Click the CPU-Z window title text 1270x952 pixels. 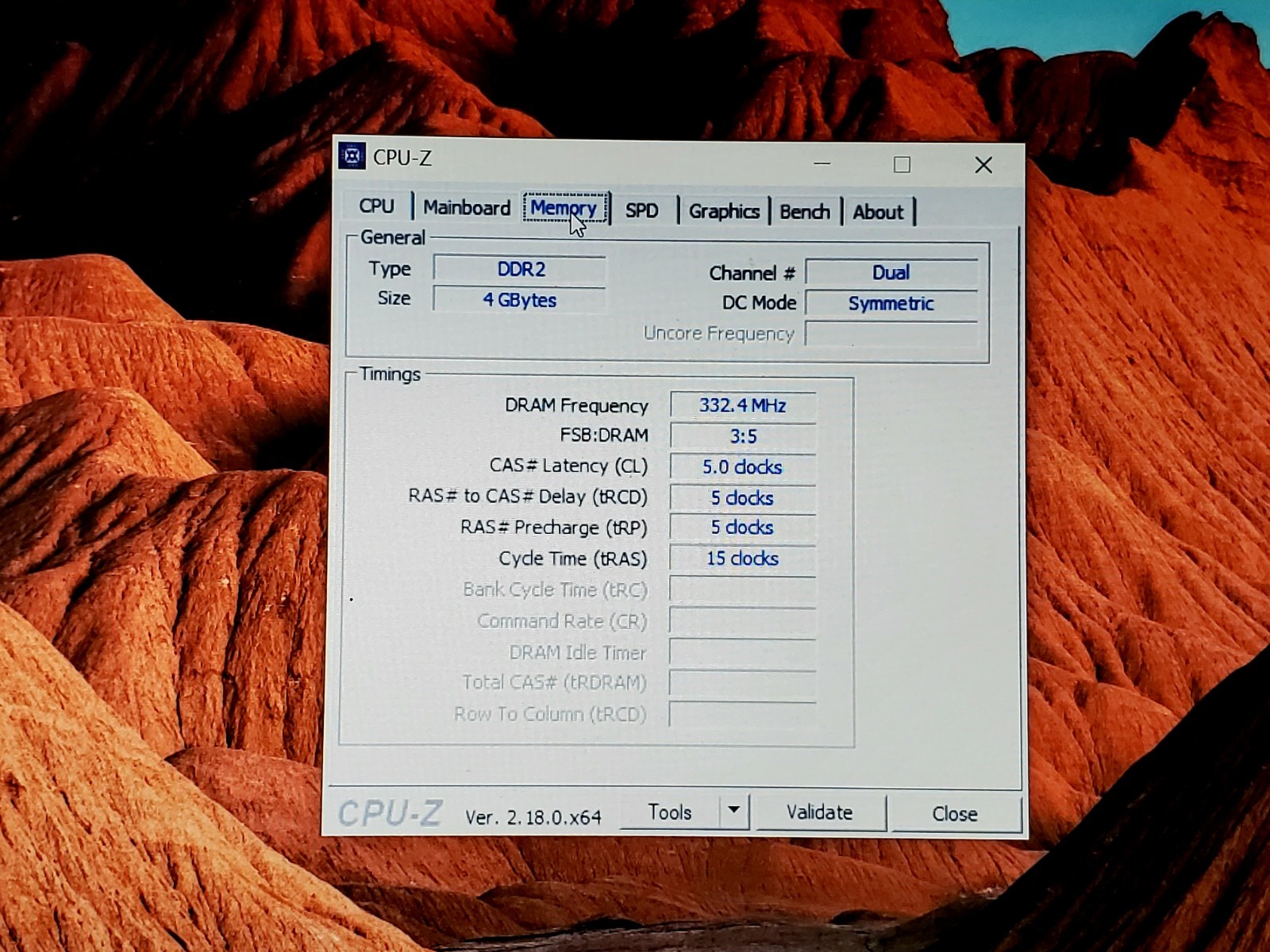pyautogui.click(x=402, y=158)
